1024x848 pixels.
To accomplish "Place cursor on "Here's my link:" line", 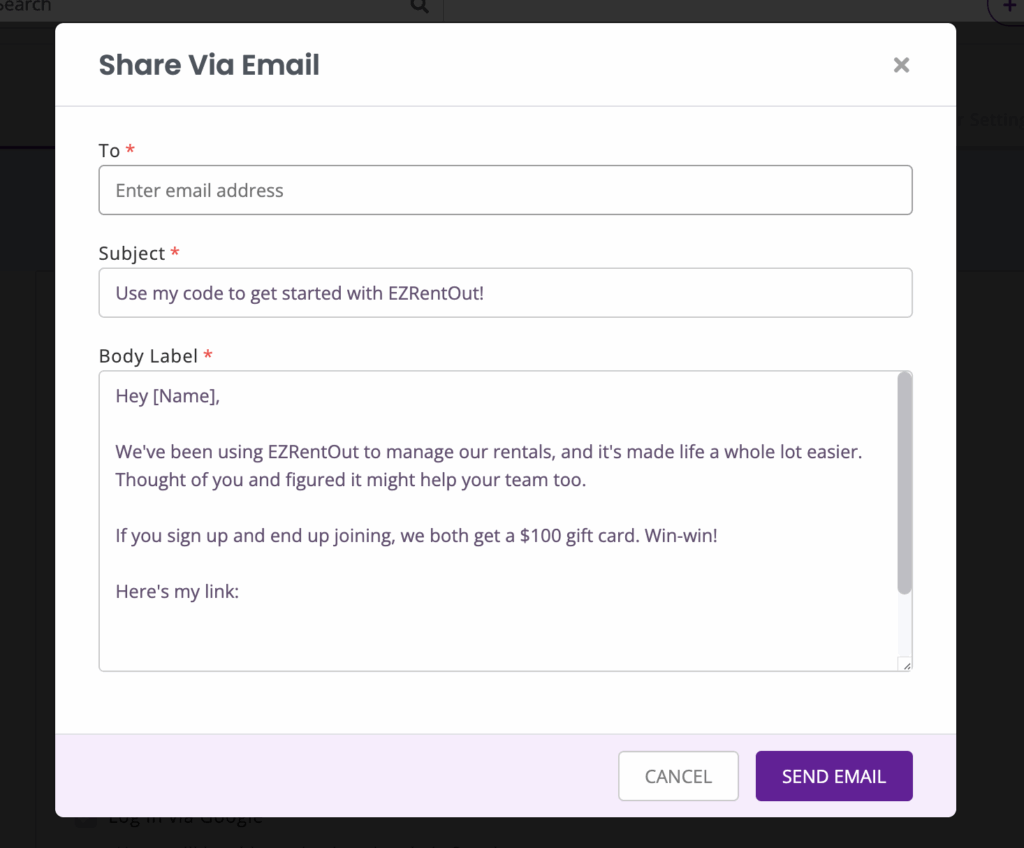I will click(x=177, y=591).
